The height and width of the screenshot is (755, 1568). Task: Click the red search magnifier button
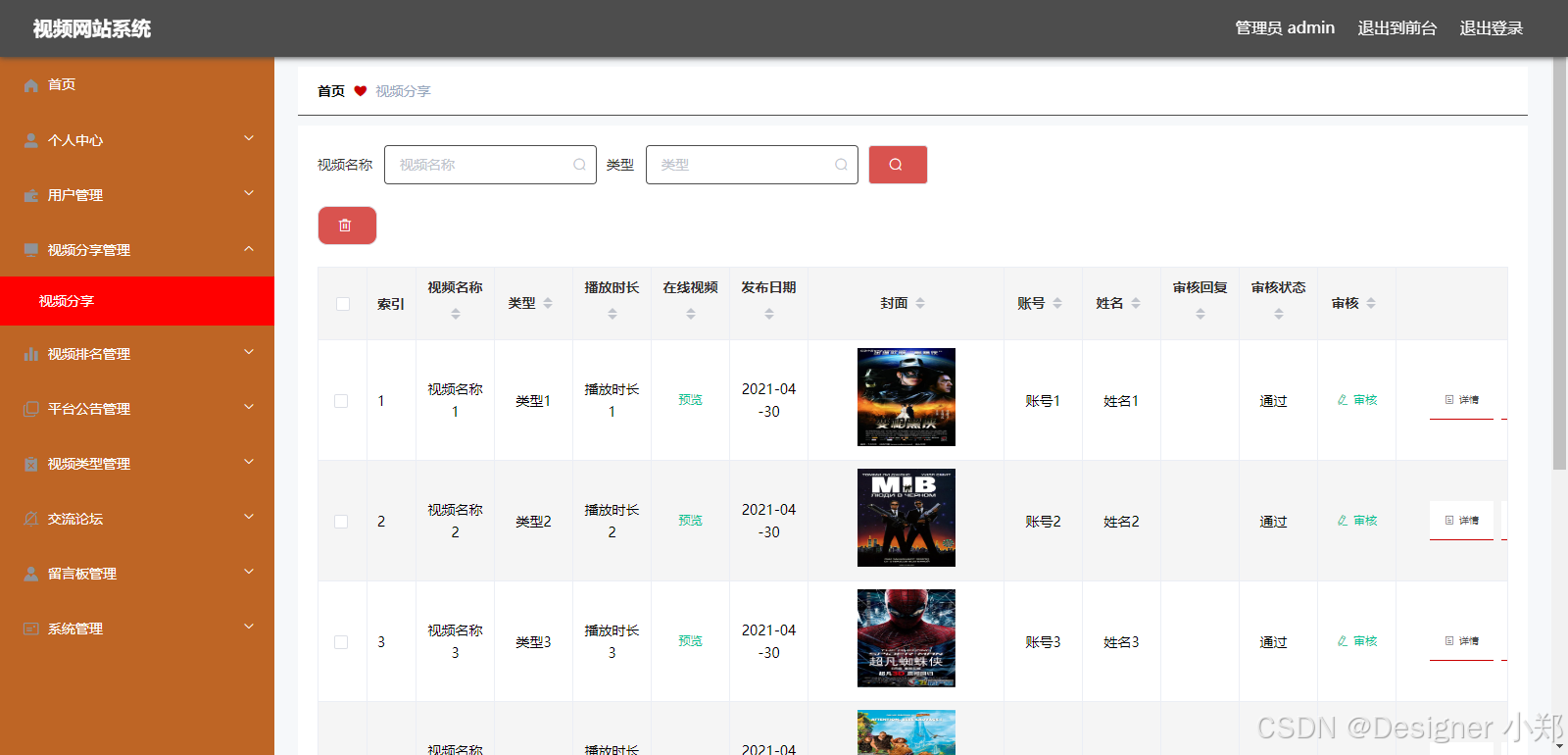(x=898, y=165)
